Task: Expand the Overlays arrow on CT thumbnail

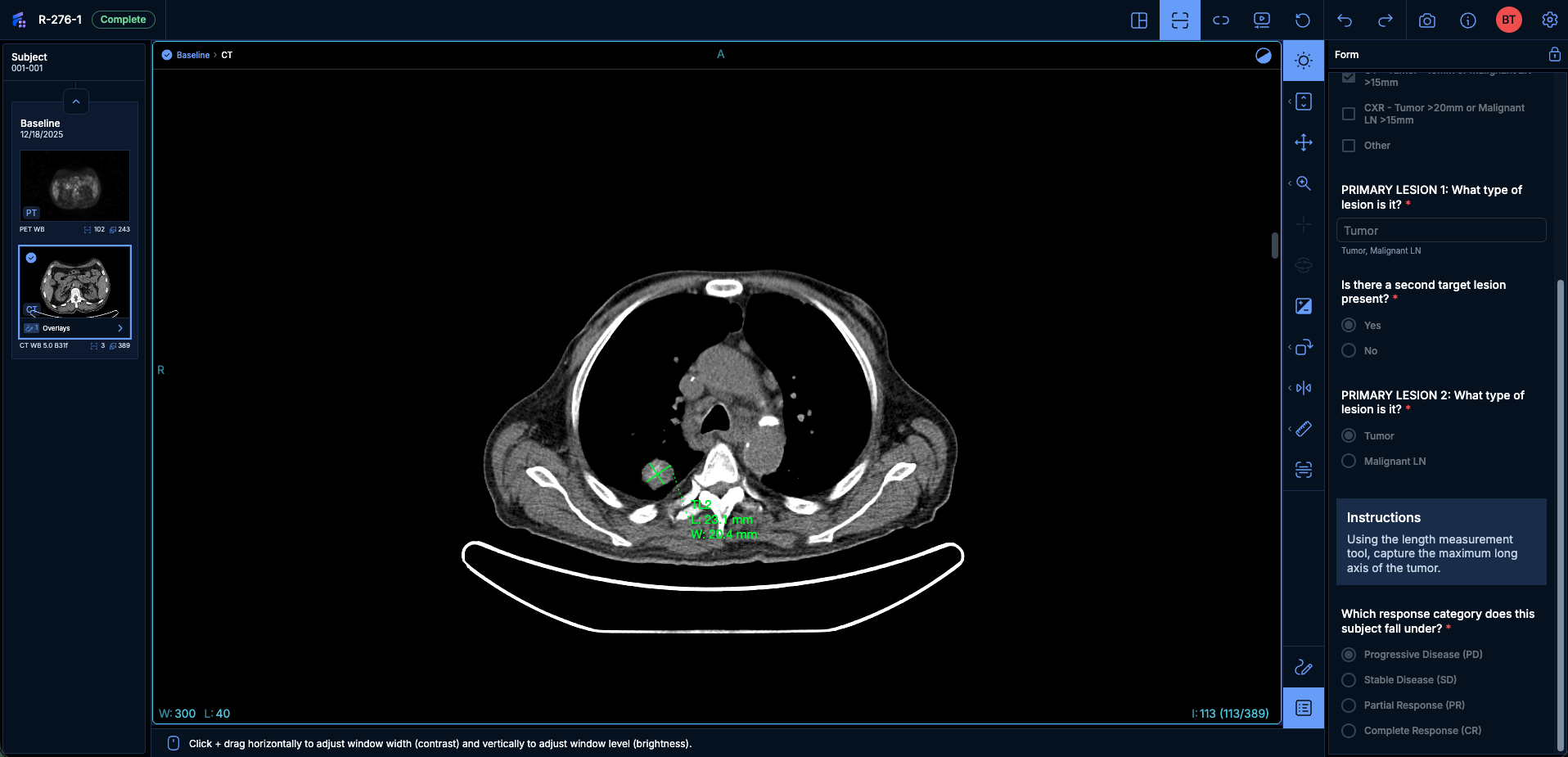Action: [x=120, y=328]
